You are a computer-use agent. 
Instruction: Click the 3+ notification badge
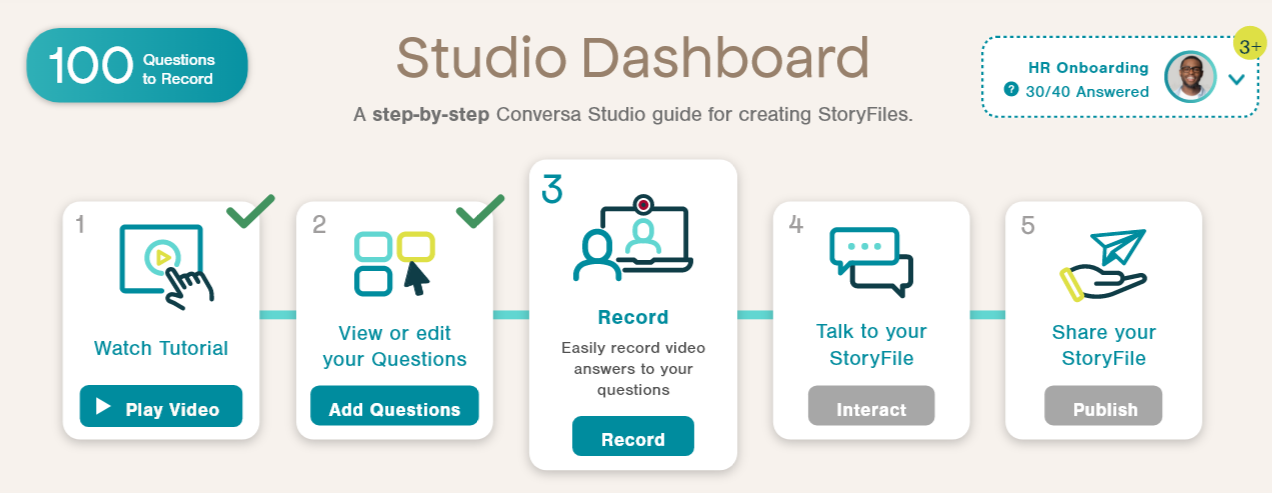pyautogui.click(x=1249, y=47)
